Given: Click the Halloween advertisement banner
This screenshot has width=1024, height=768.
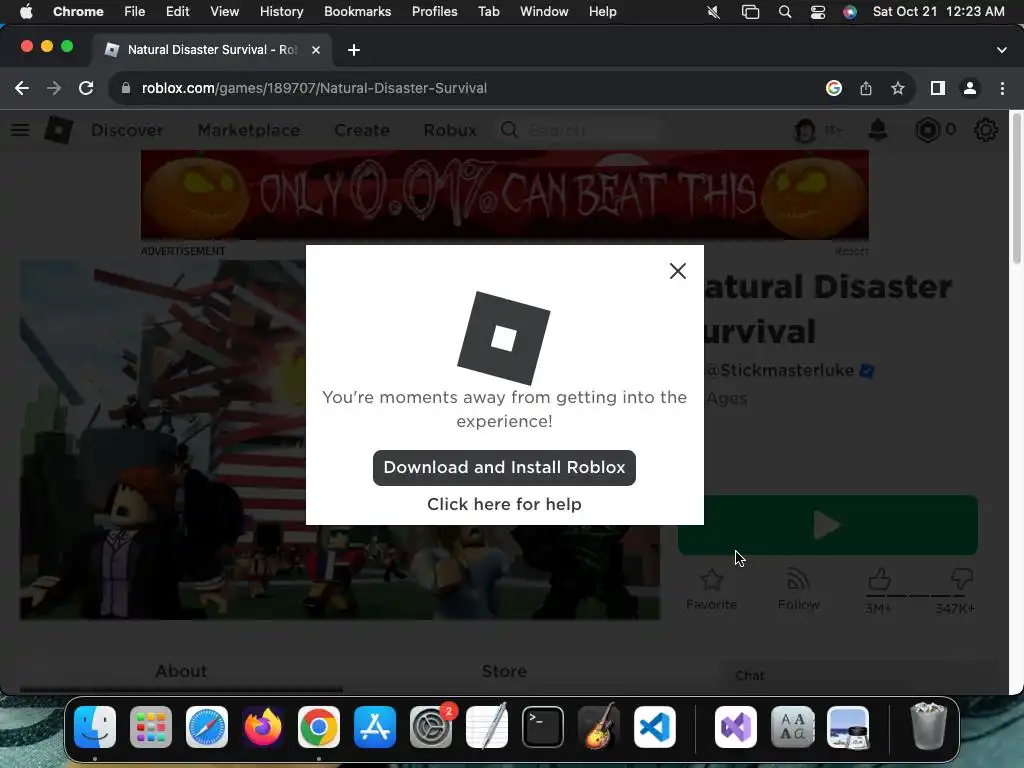Looking at the screenshot, I should point(505,195).
